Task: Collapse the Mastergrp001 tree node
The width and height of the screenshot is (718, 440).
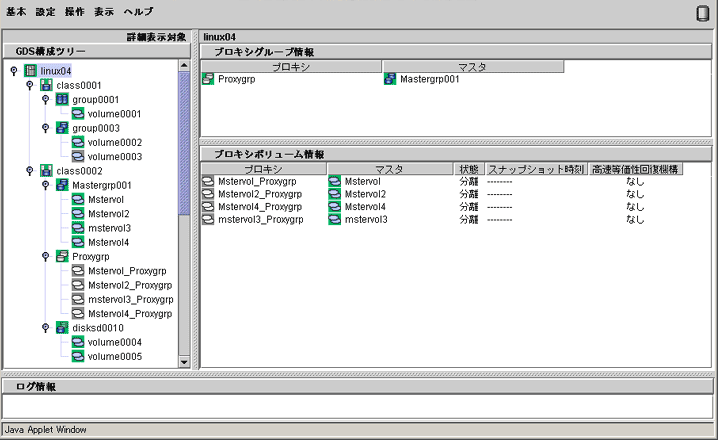Action: point(45,185)
